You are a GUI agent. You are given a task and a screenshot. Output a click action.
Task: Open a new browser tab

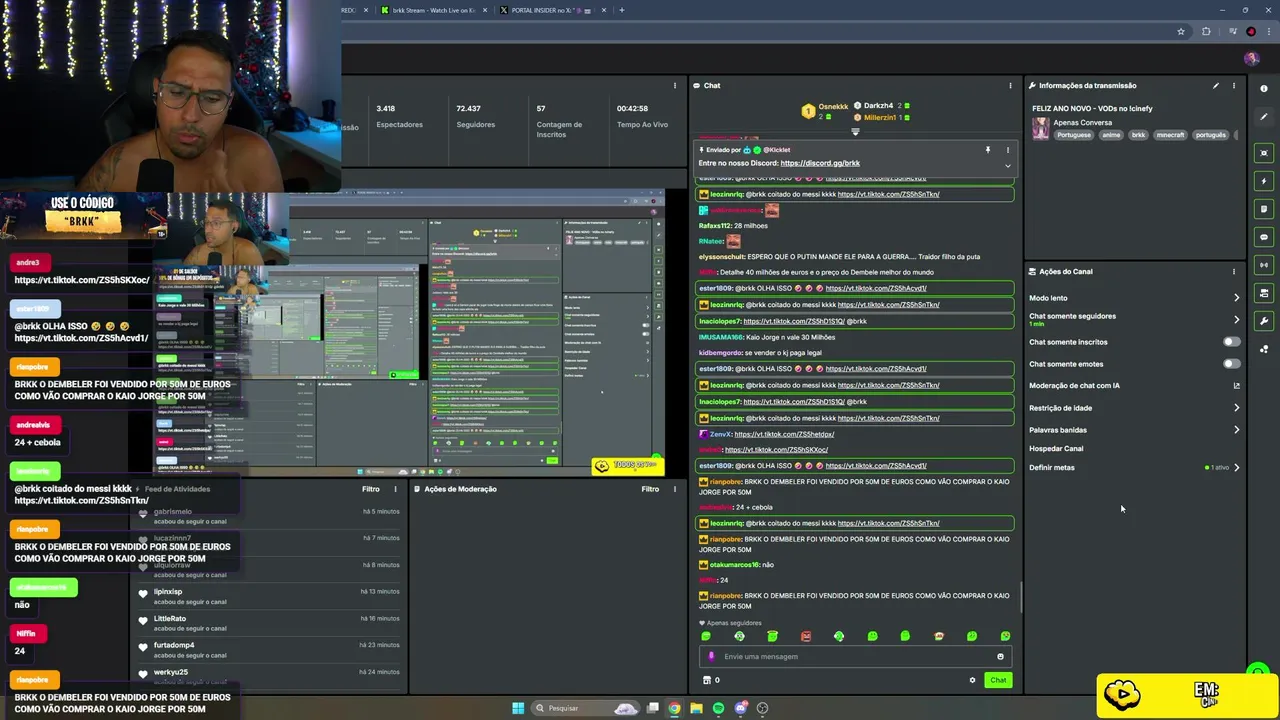click(x=621, y=10)
